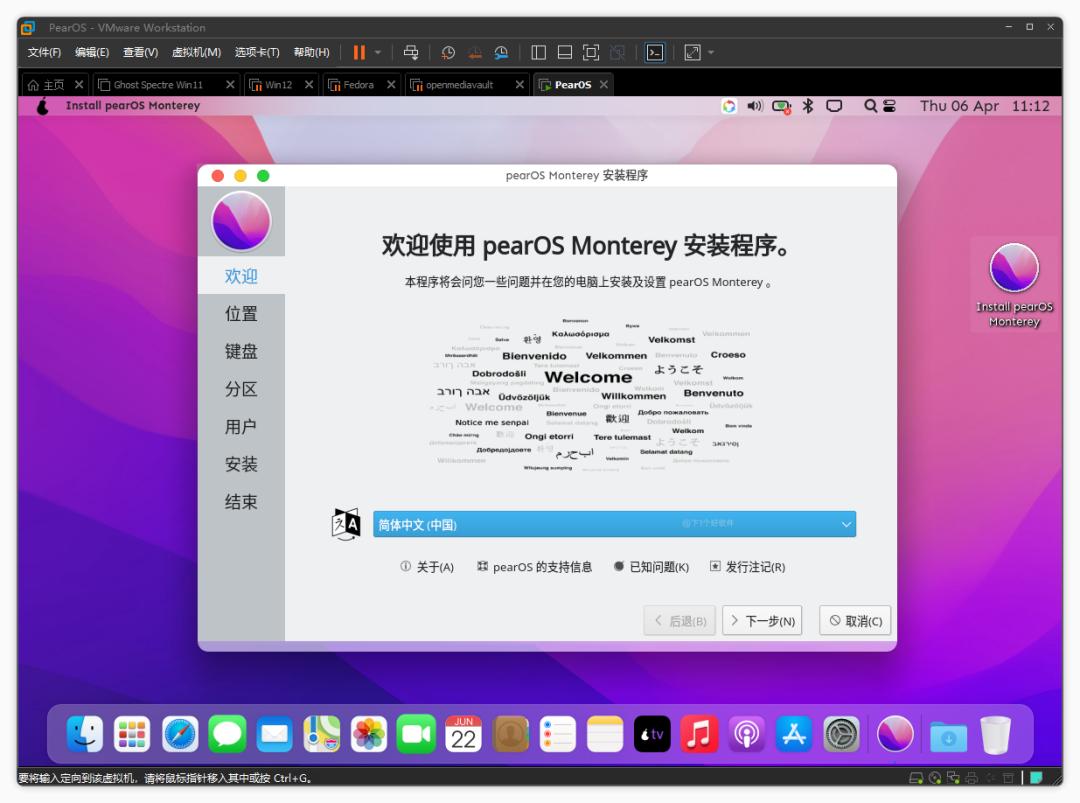Expand the VMware pause button dropdown arrow
Screen dimensions: 1080x803
pyautogui.click(x=375, y=51)
